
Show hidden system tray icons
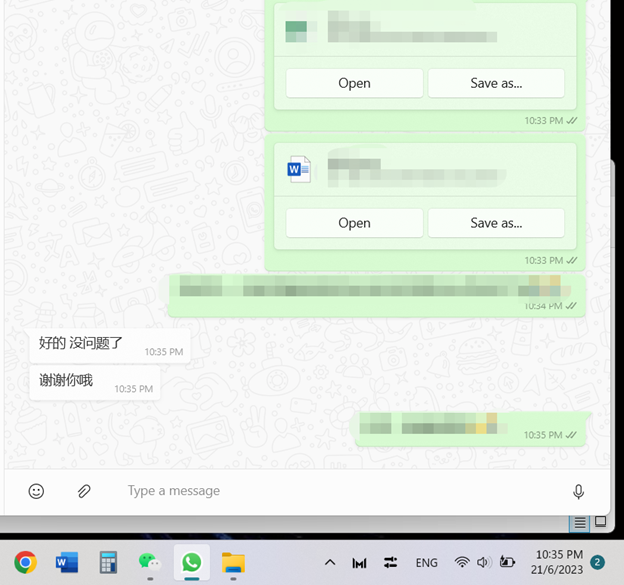tap(330, 563)
